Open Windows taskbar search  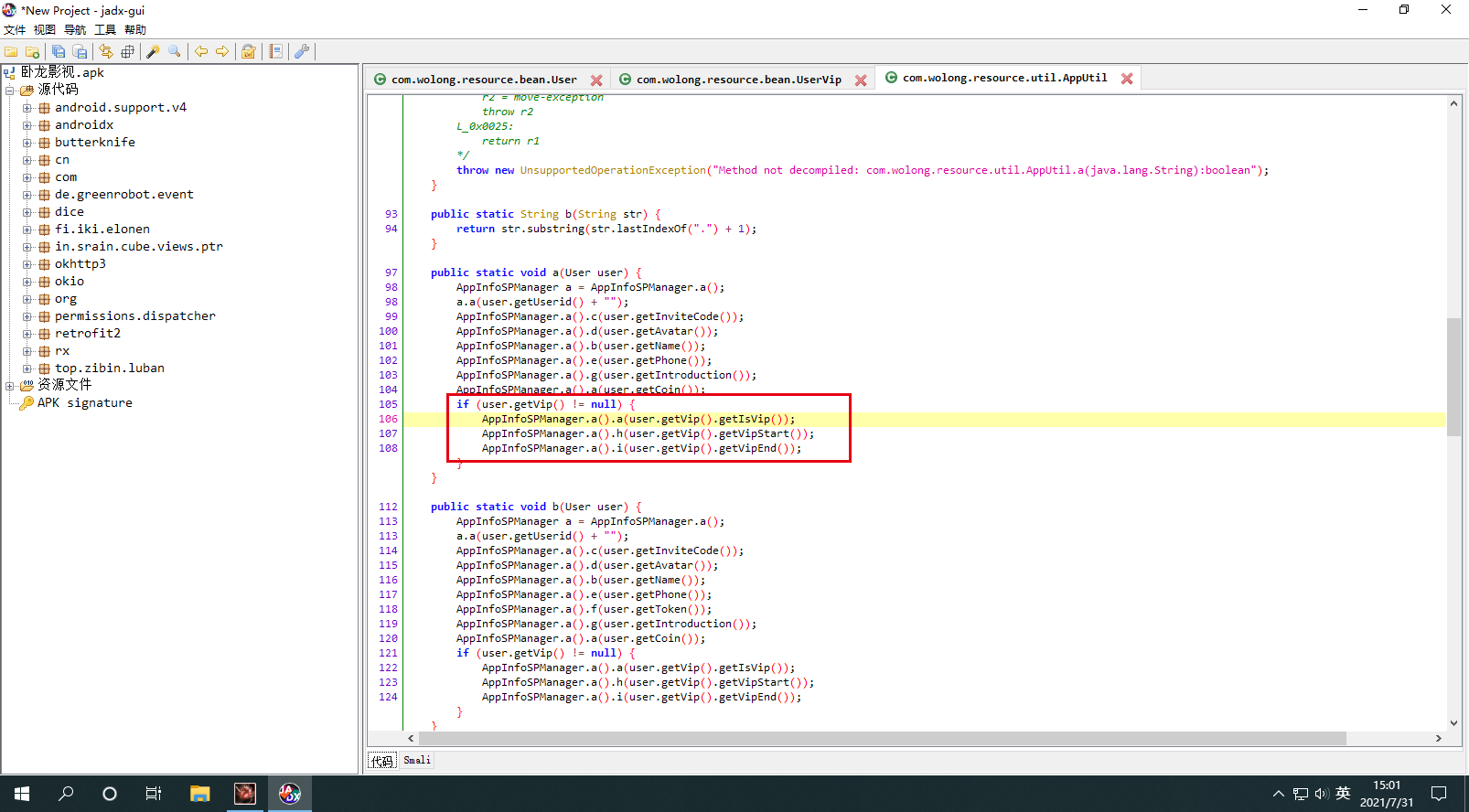coord(66,794)
